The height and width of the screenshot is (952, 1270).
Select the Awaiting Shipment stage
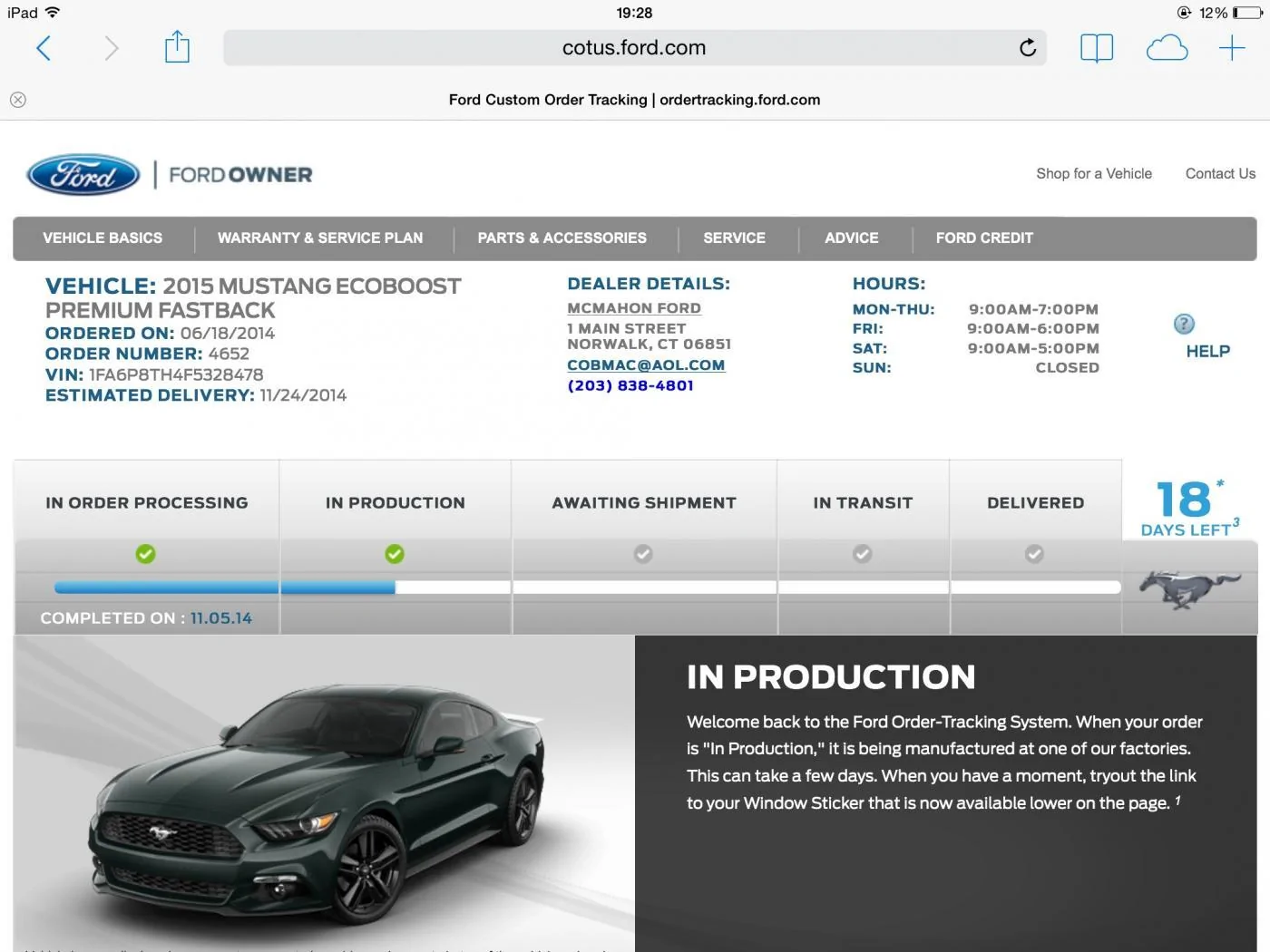click(x=644, y=503)
